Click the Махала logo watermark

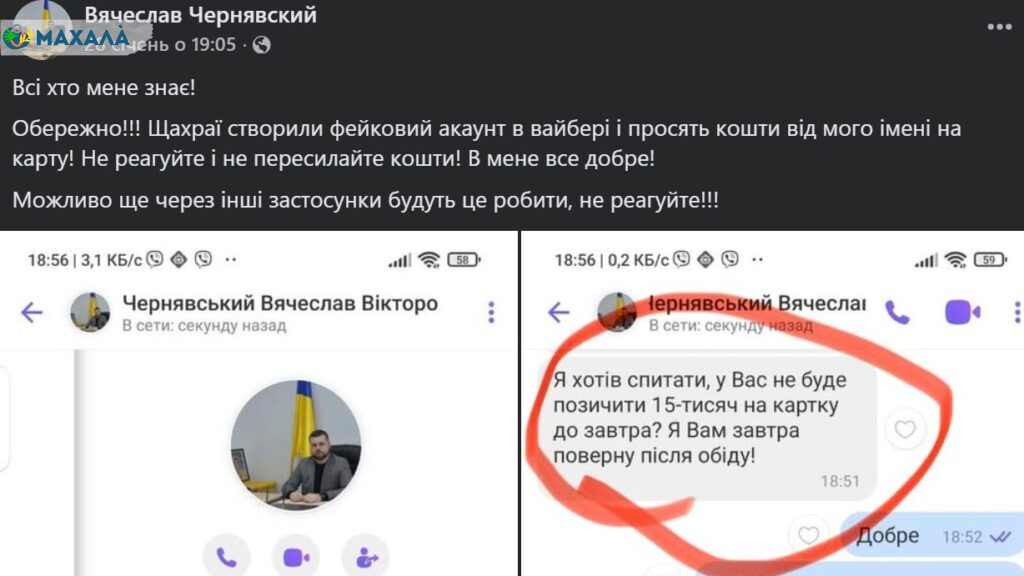tap(65, 37)
